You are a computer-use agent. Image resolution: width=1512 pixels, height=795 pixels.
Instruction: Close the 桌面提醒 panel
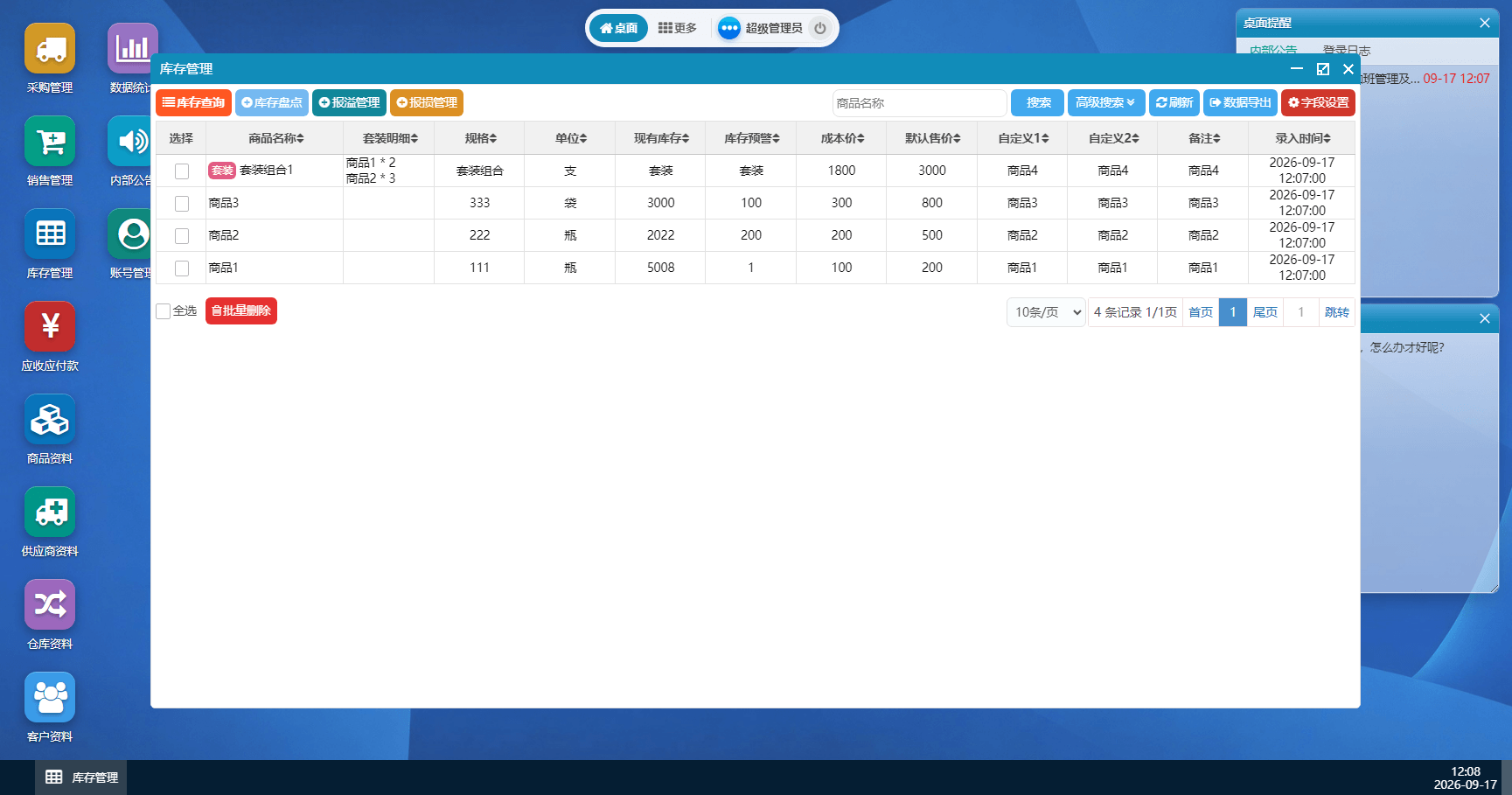[x=1485, y=24]
